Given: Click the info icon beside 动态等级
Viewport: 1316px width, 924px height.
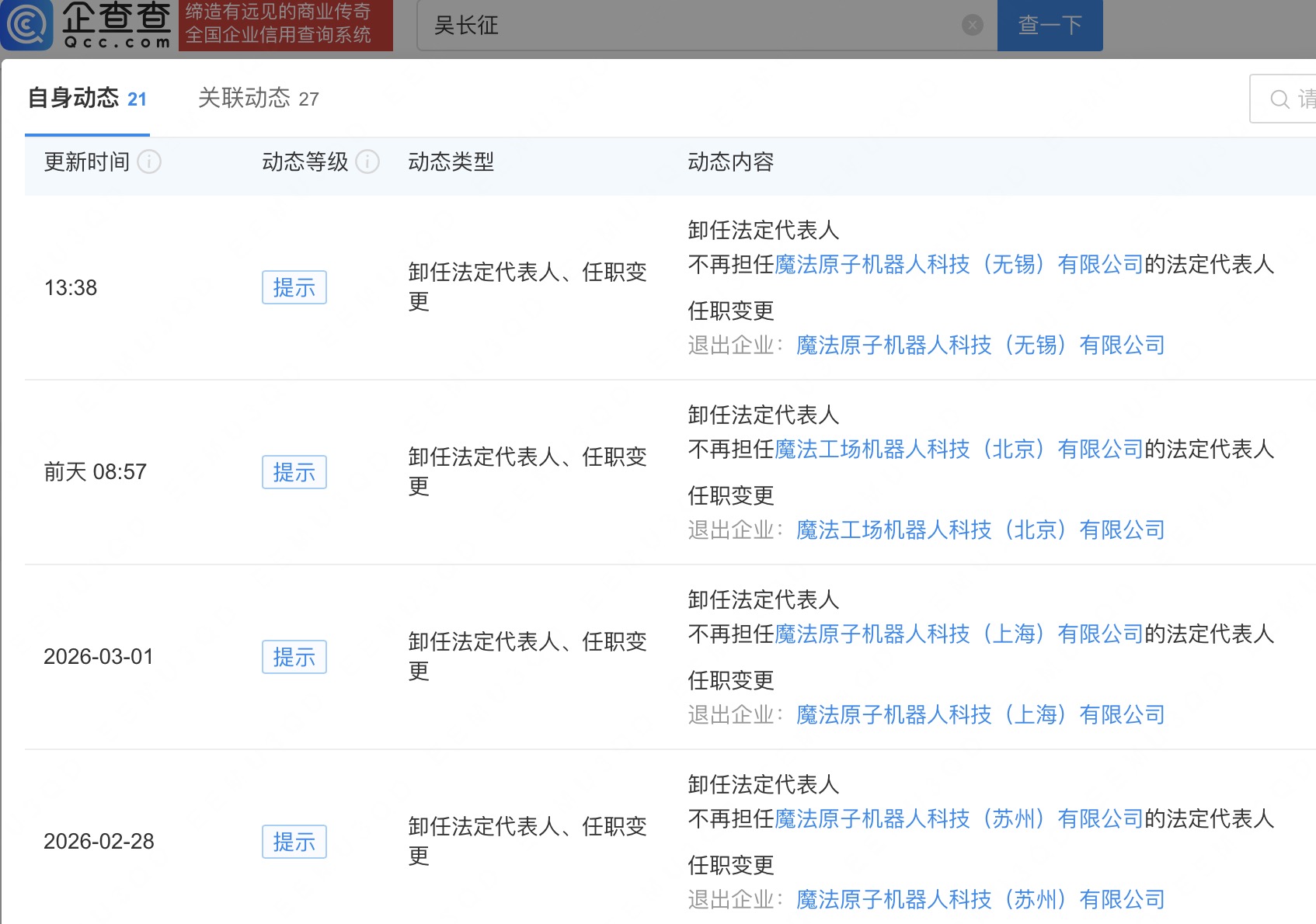Looking at the screenshot, I should (x=367, y=162).
